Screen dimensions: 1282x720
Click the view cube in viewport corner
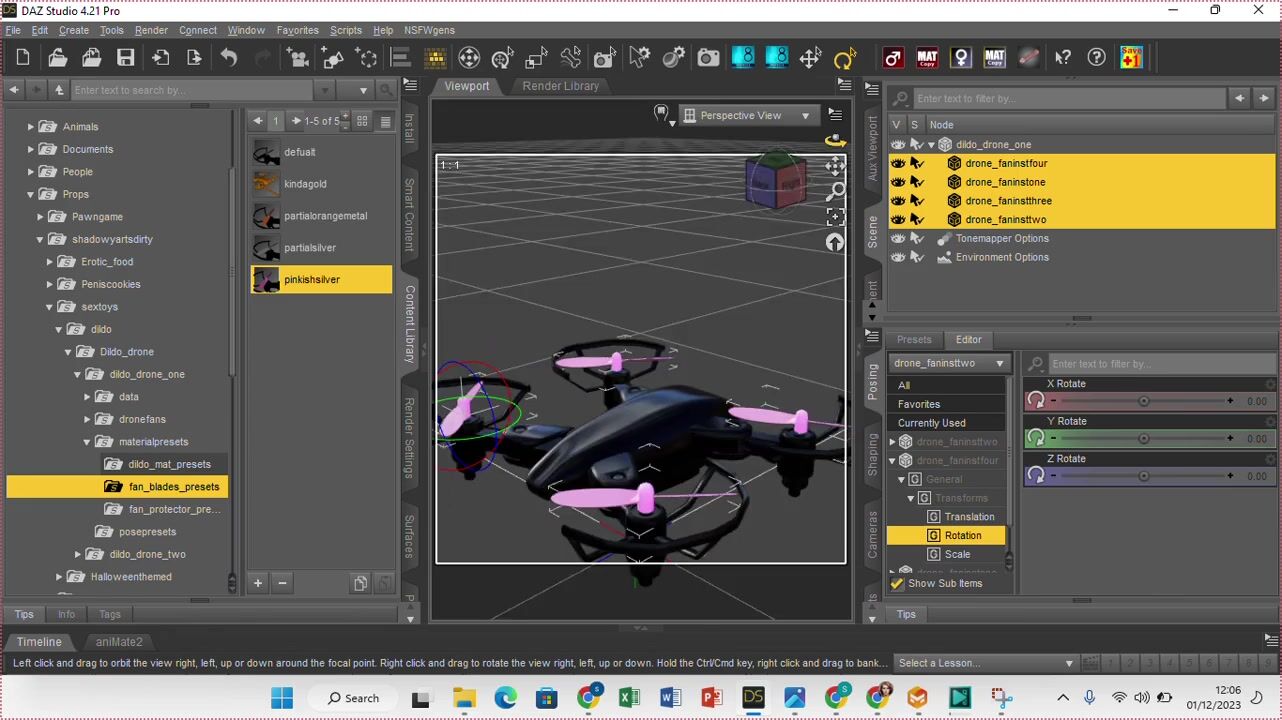click(x=776, y=182)
